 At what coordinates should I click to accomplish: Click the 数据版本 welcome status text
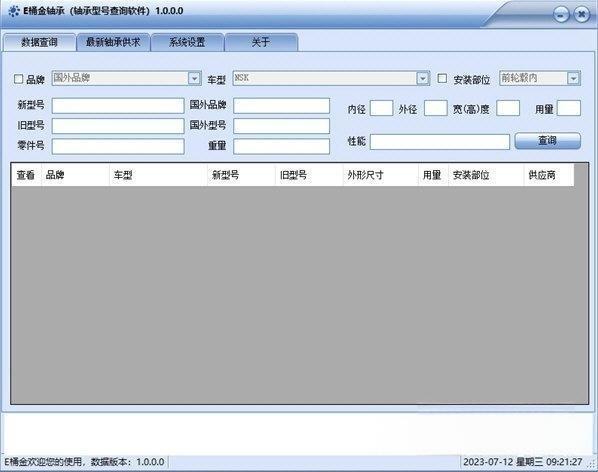pyautogui.click(x=84, y=462)
